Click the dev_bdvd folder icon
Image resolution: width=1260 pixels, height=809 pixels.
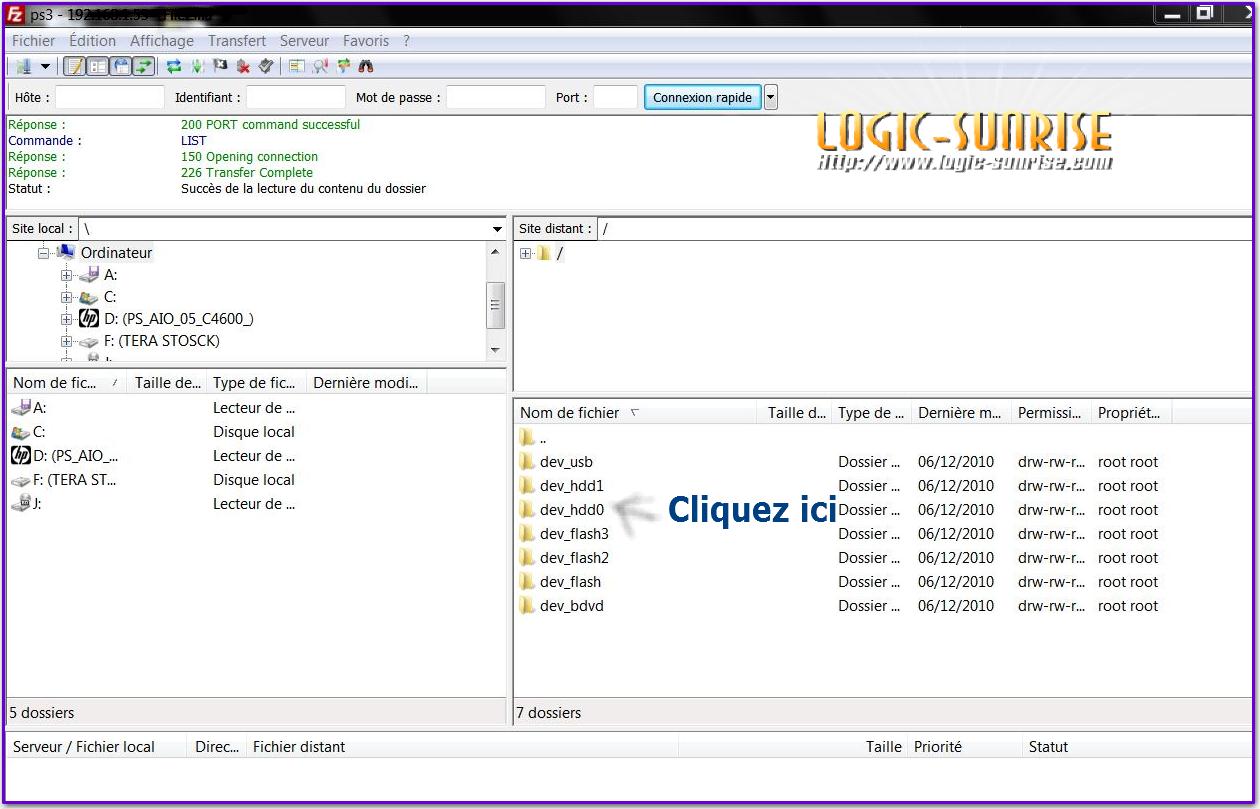(527, 606)
